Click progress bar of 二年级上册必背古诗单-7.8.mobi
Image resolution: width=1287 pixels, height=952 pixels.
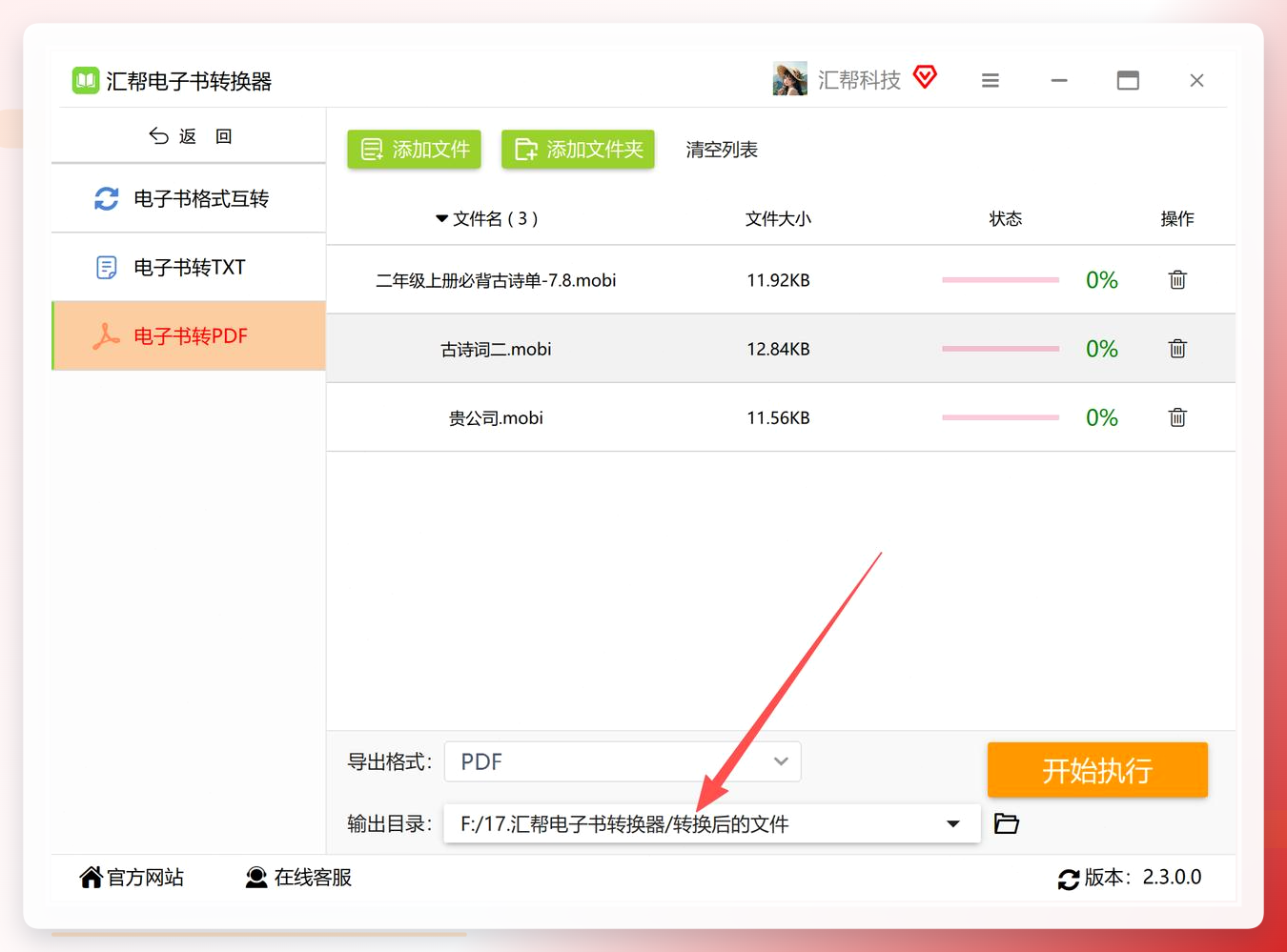(x=1000, y=280)
